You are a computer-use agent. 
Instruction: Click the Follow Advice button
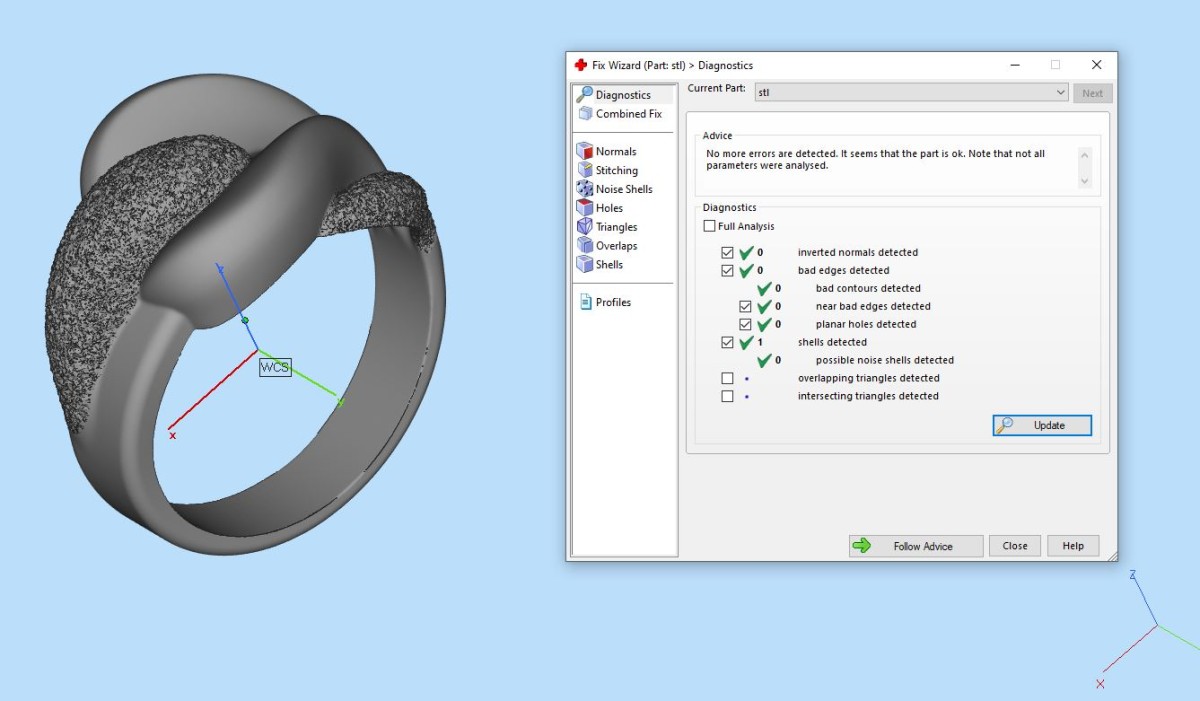coord(916,546)
